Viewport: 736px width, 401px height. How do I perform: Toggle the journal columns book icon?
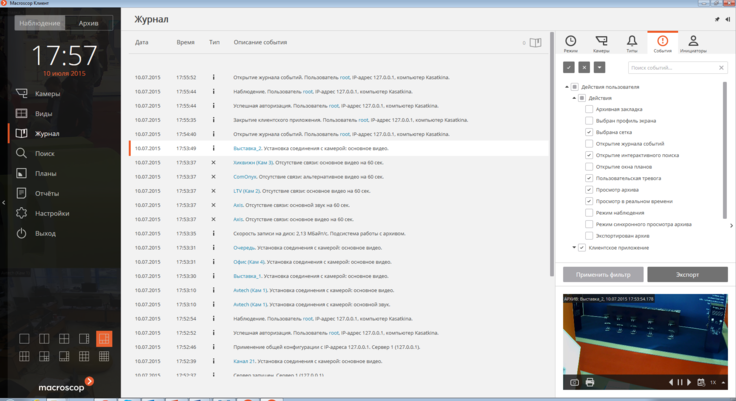pyautogui.click(x=535, y=43)
